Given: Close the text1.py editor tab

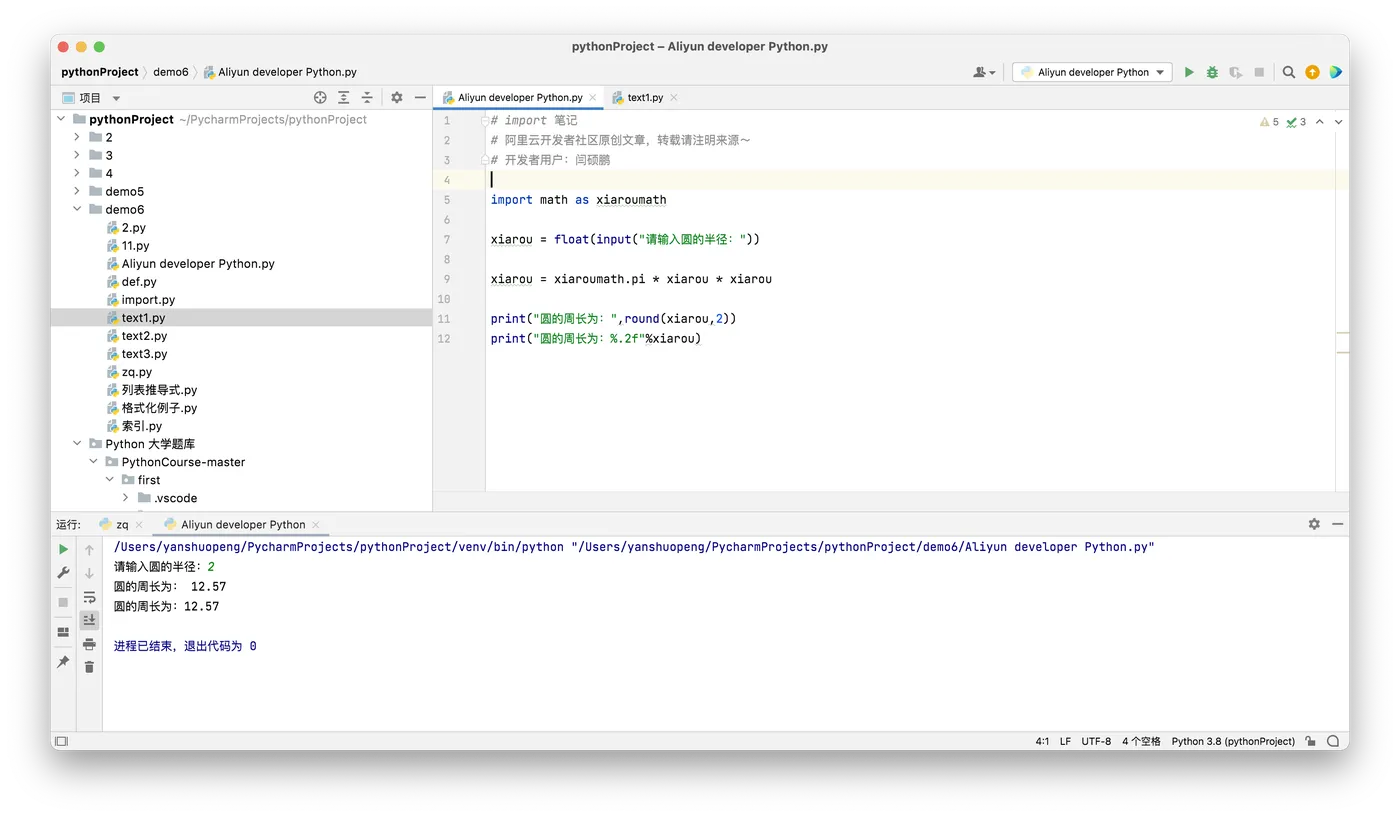Looking at the screenshot, I should (x=674, y=98).
